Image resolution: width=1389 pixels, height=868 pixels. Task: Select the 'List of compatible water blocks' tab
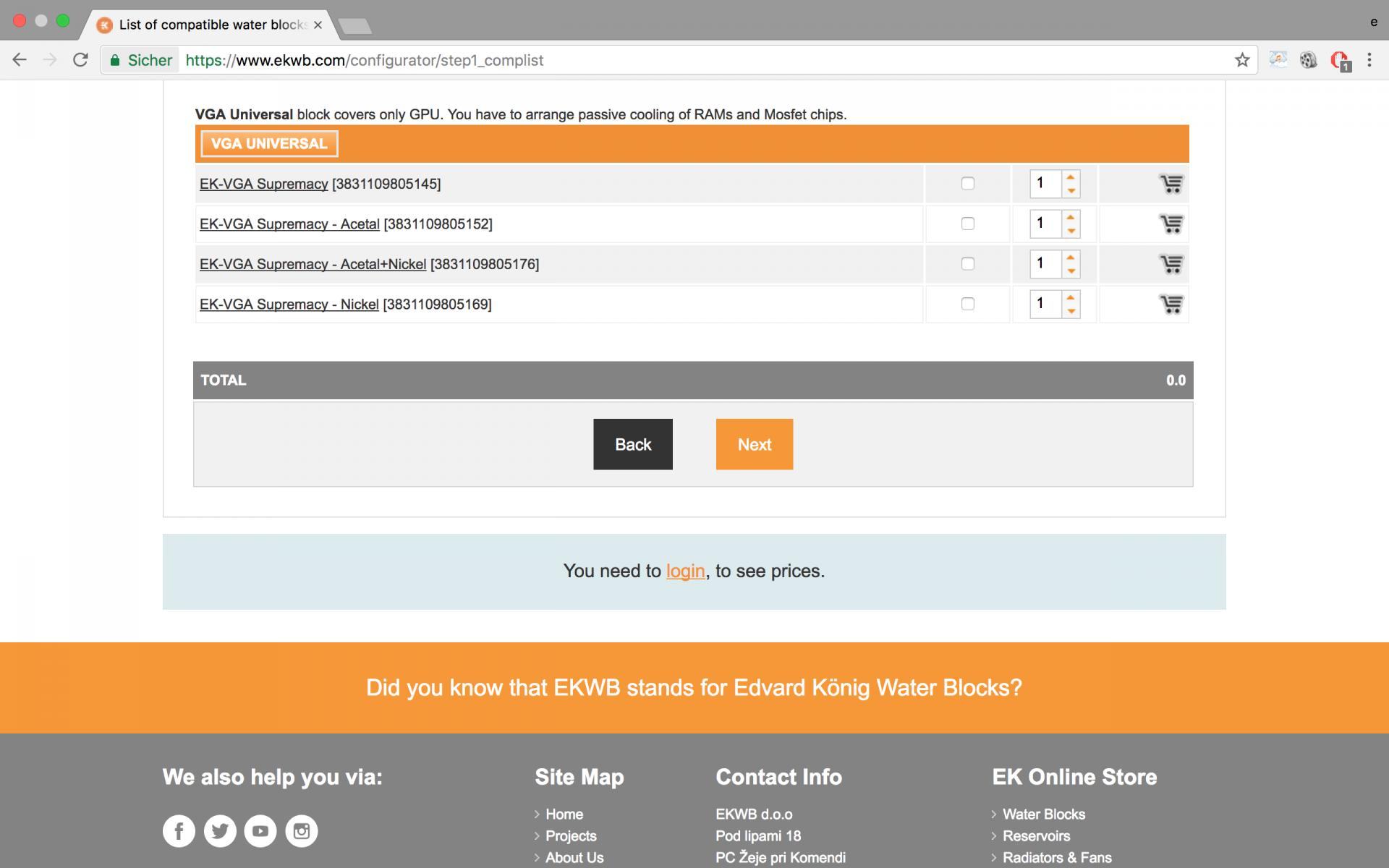click(211, 25)
